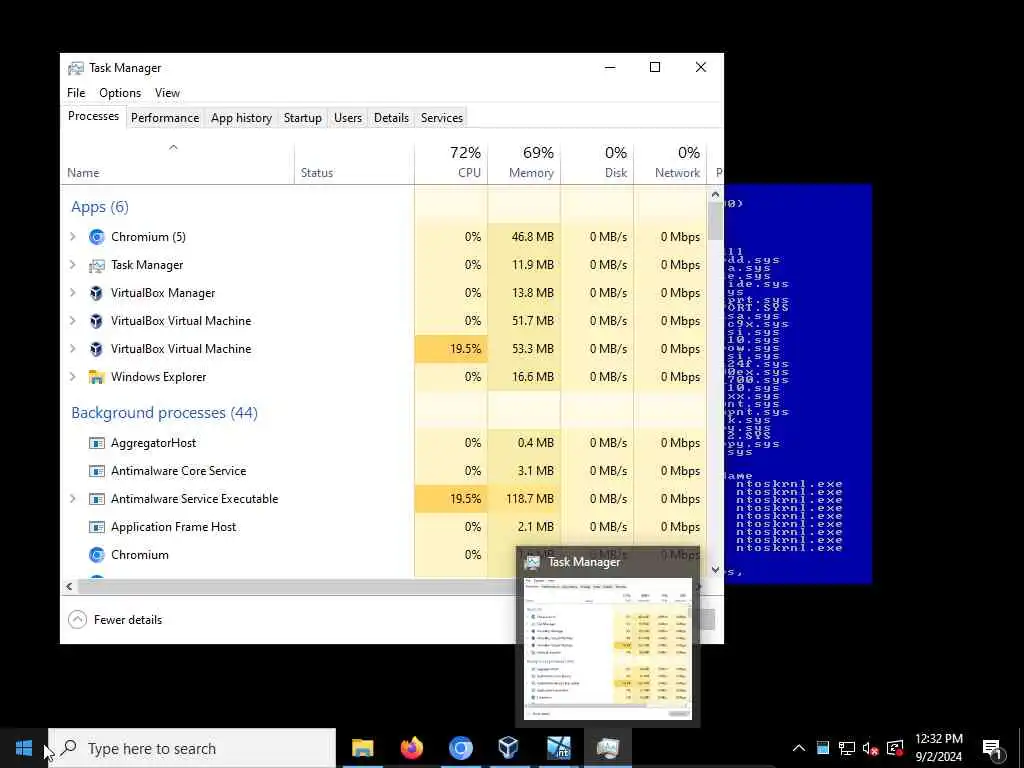Collapse view with Fewer details
Viewport: 1024px width, 768px height.
click(115, 620)
